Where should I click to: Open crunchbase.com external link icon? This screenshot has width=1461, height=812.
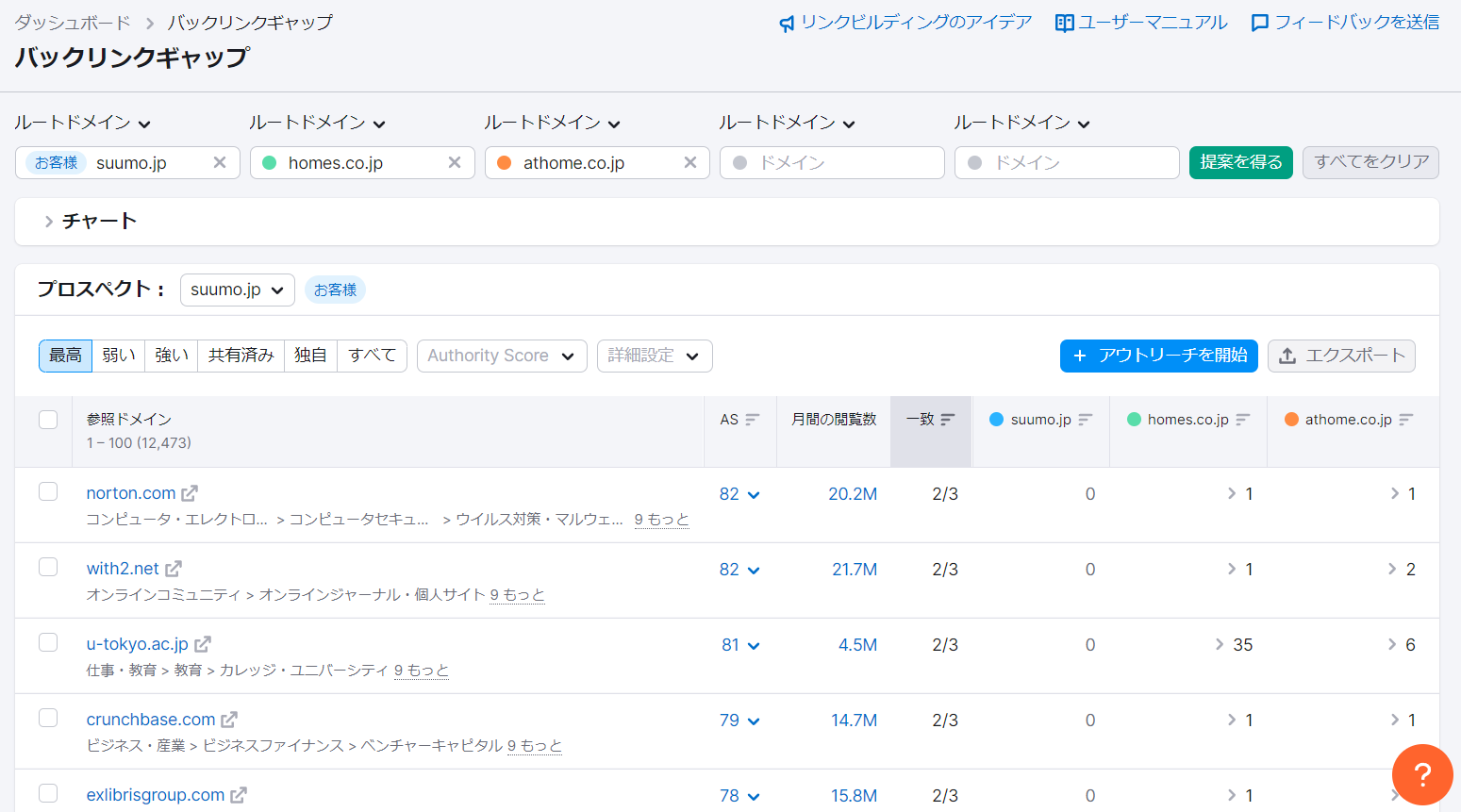pyautogui.click(x=229, y=720)
